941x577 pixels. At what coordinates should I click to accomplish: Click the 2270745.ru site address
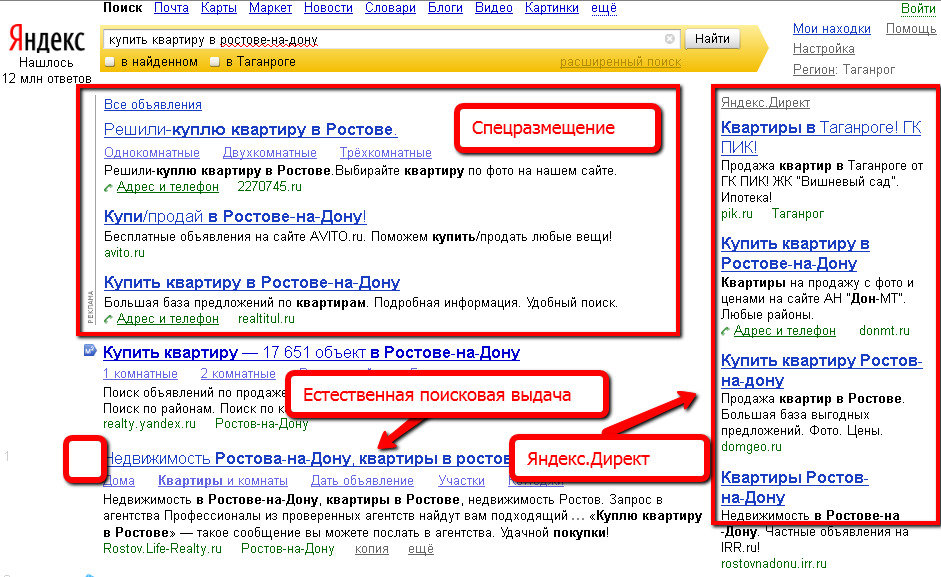tap(269, 187)
